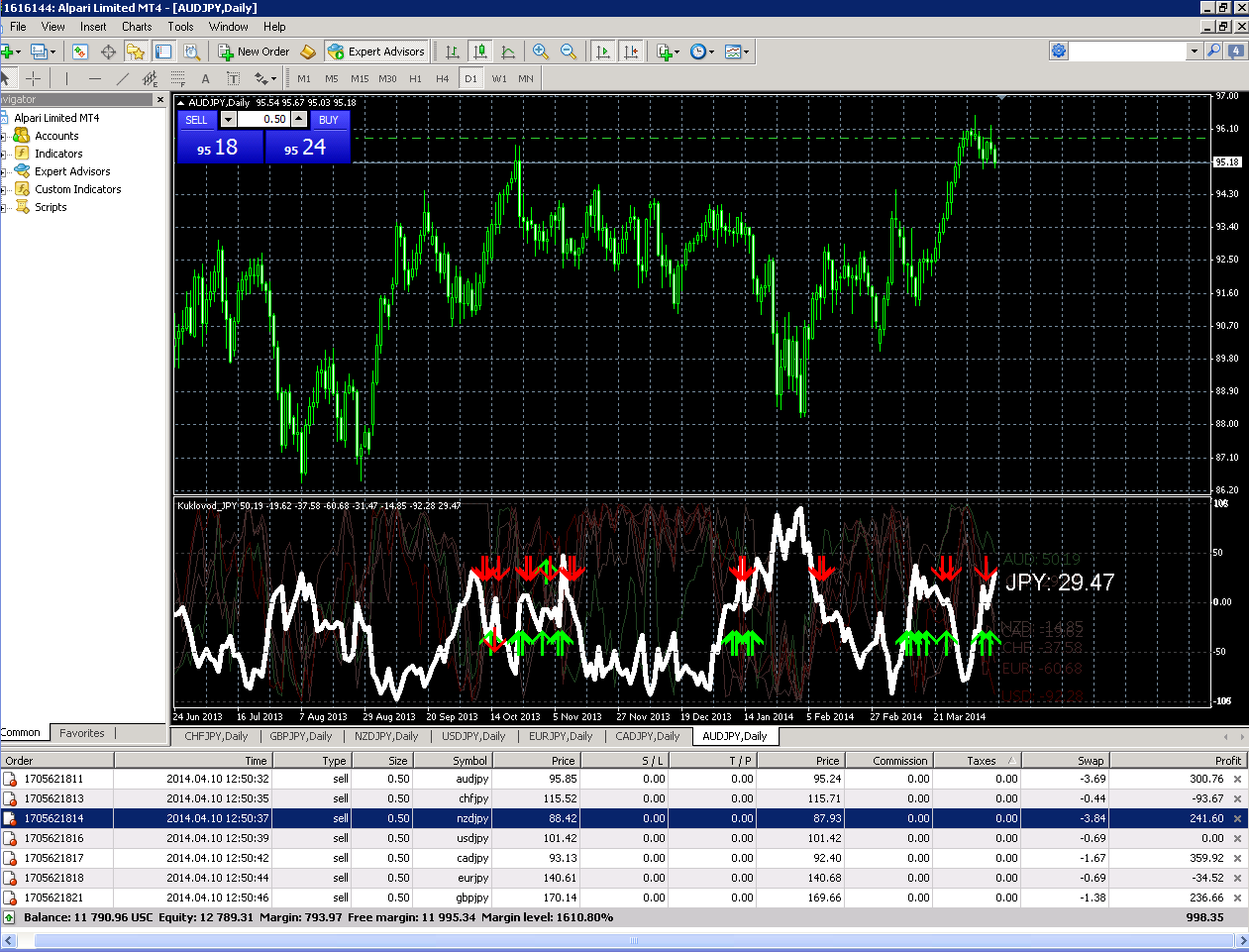Switch to Favorites tab in Navigator
Screen dimensions: 1249x952
point(82,733)
